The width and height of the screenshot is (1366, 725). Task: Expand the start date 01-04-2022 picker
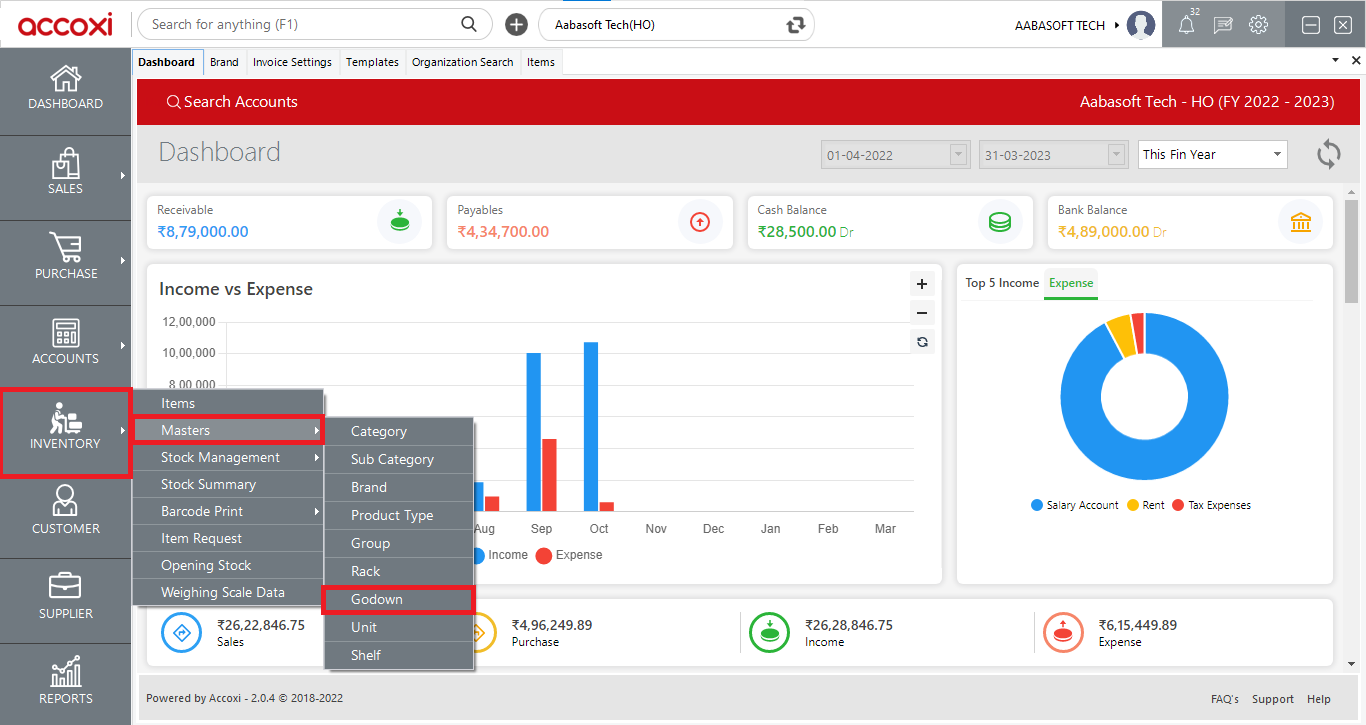coord(959,155)
